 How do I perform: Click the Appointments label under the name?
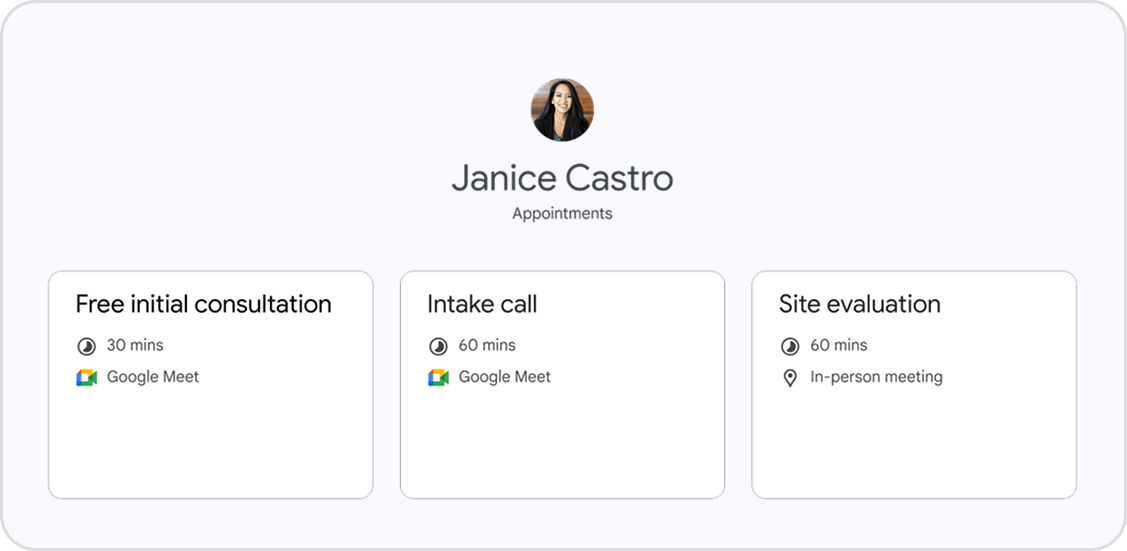tap(562, 213)
